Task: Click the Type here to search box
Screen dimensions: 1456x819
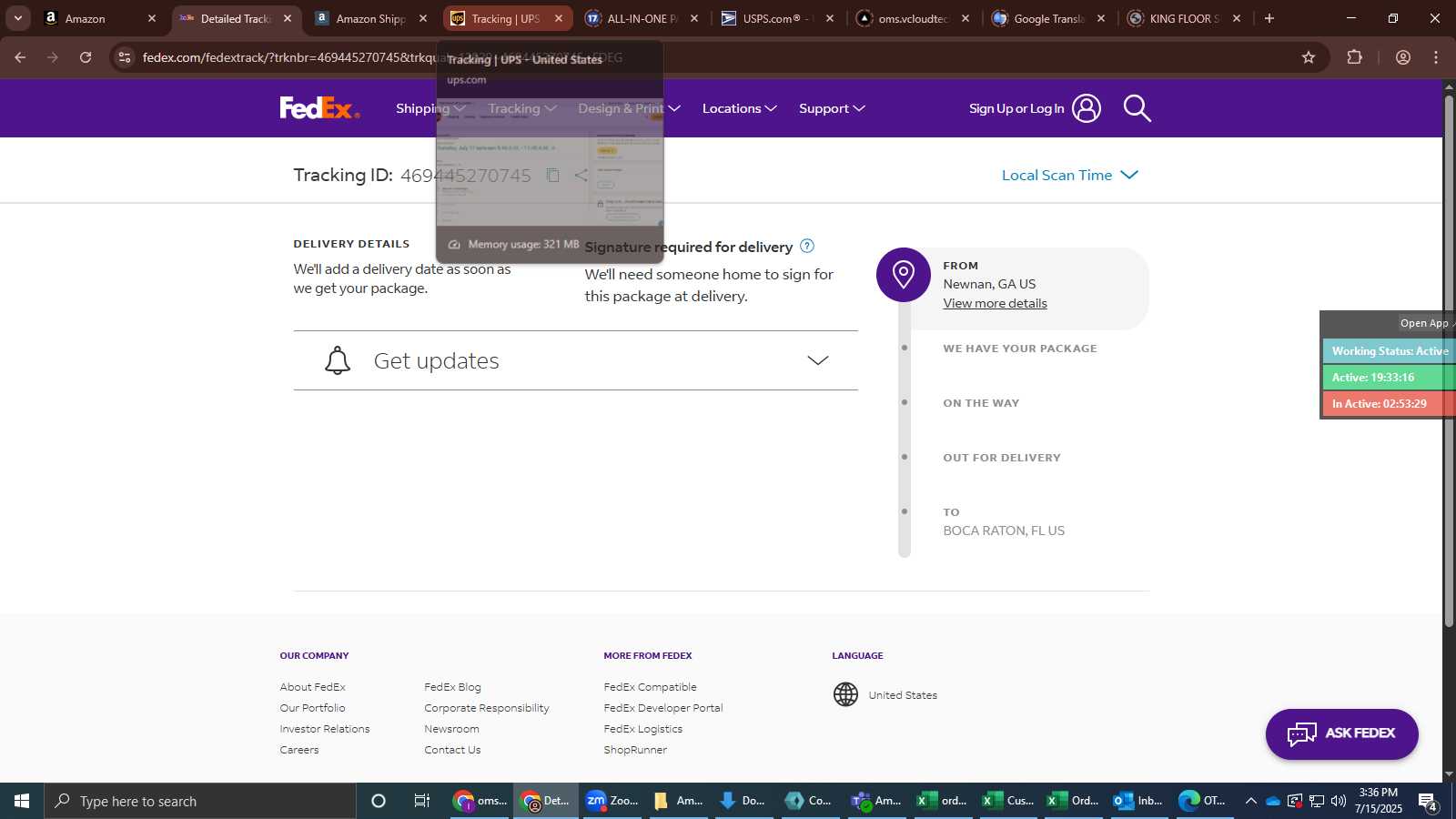Action: 200,801
